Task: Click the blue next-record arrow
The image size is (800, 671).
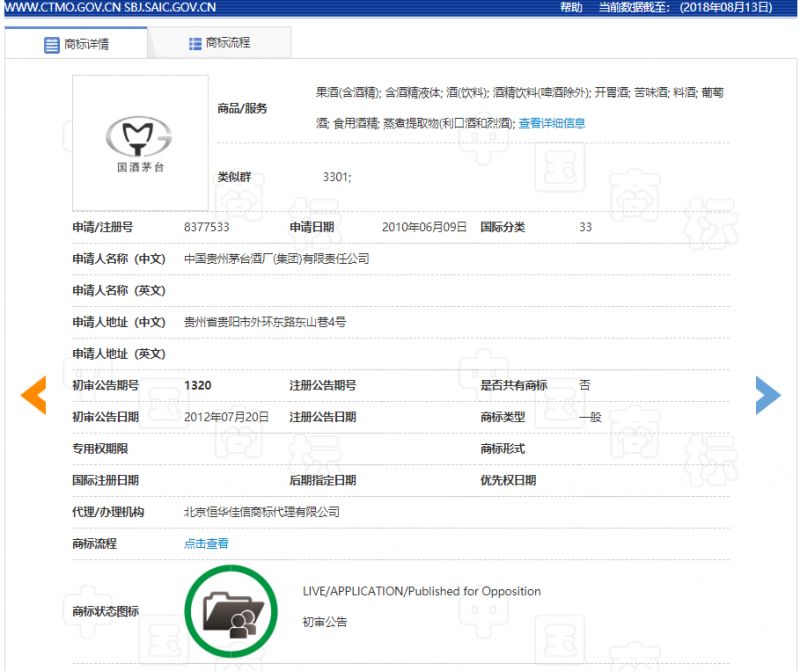Action: point(768,395)
